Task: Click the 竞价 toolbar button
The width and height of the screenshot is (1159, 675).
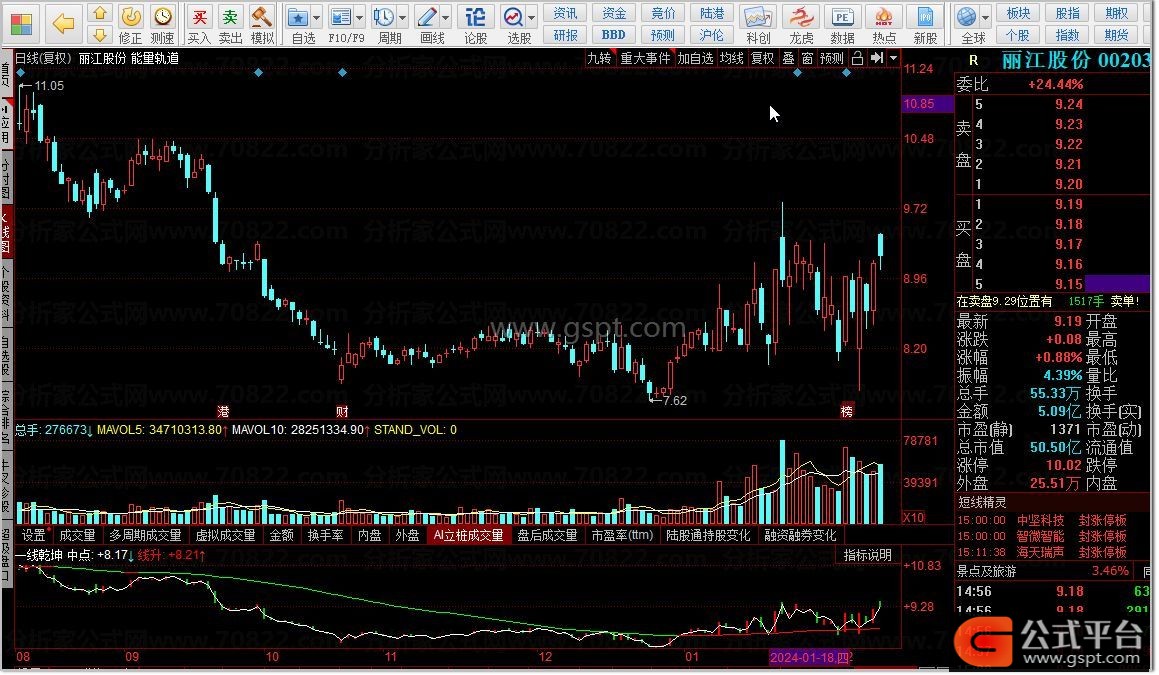Action: coord(663,13)
